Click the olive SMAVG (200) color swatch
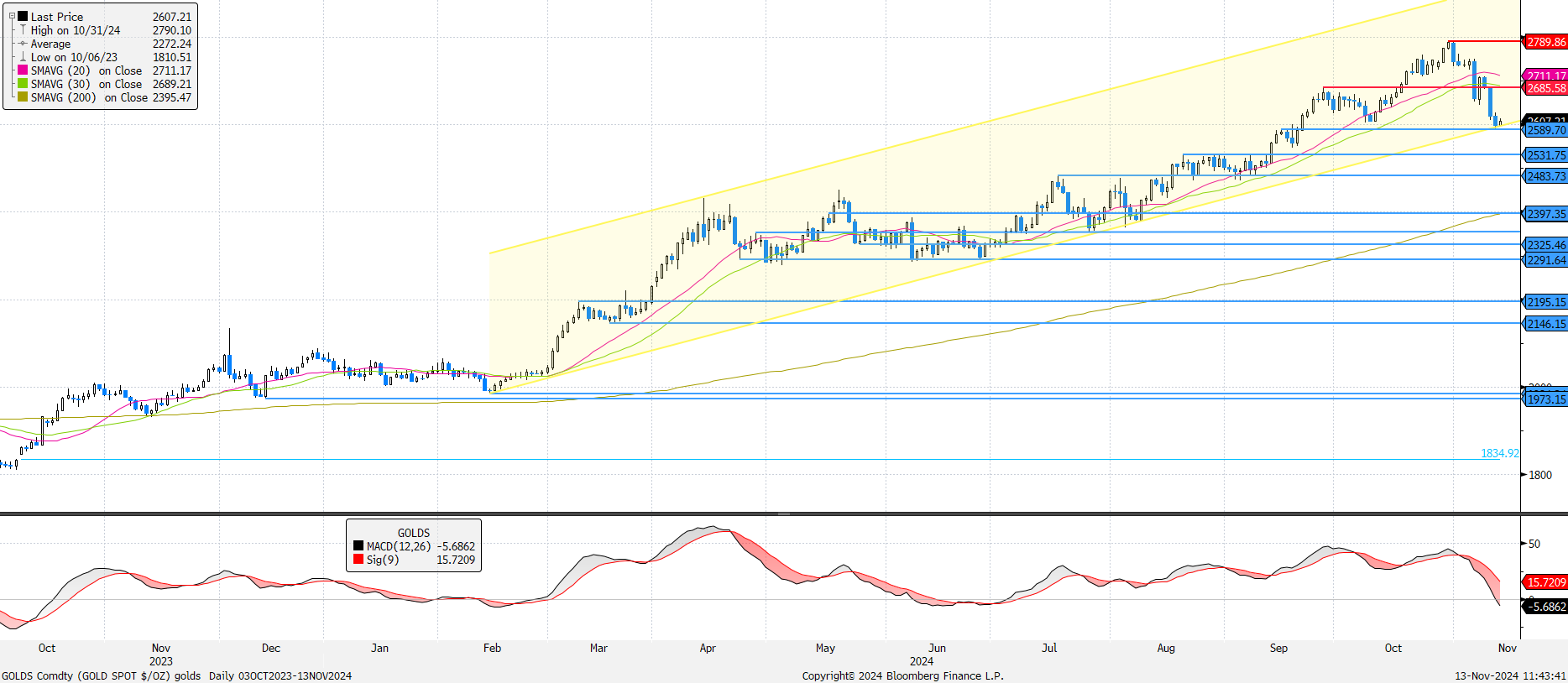 point(23,97)
